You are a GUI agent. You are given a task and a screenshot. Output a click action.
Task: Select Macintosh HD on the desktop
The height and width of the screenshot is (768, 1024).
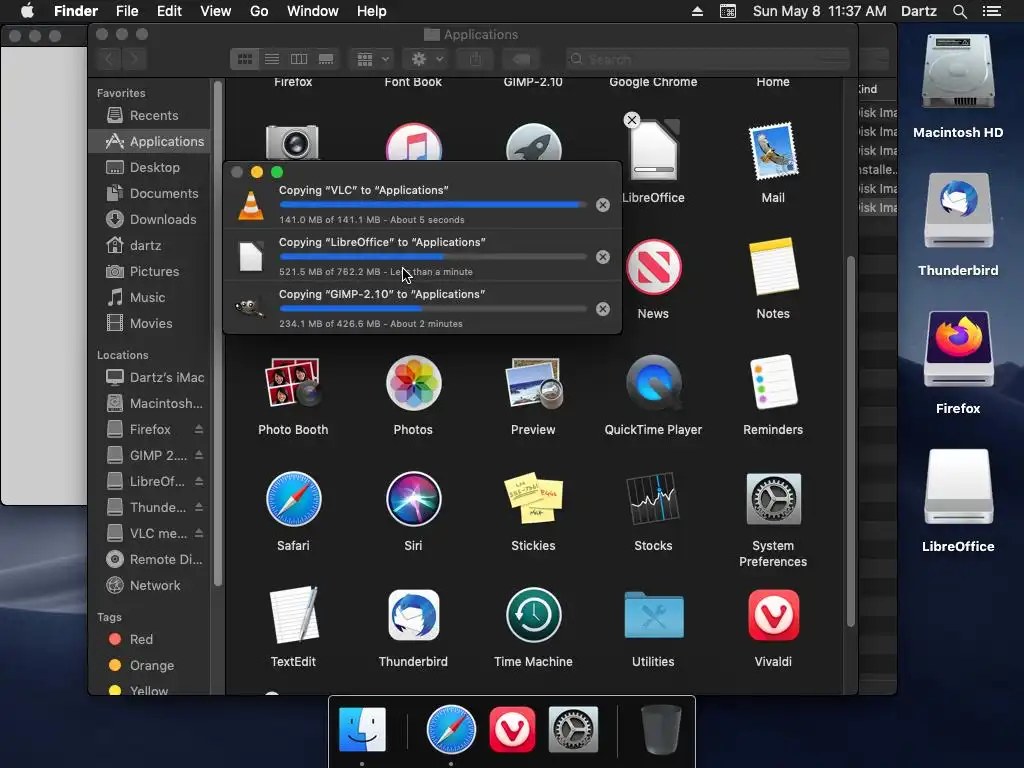[x=958, y=73]
